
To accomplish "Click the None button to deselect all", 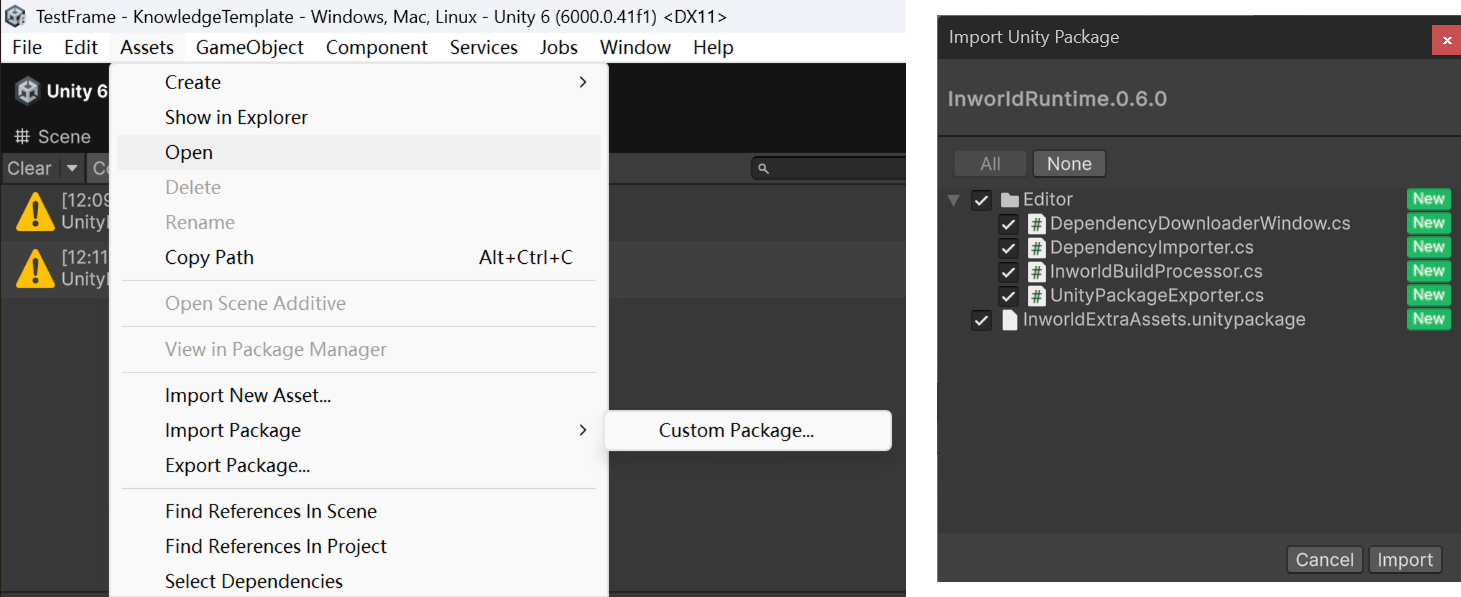I will [x=1069, y=163].
